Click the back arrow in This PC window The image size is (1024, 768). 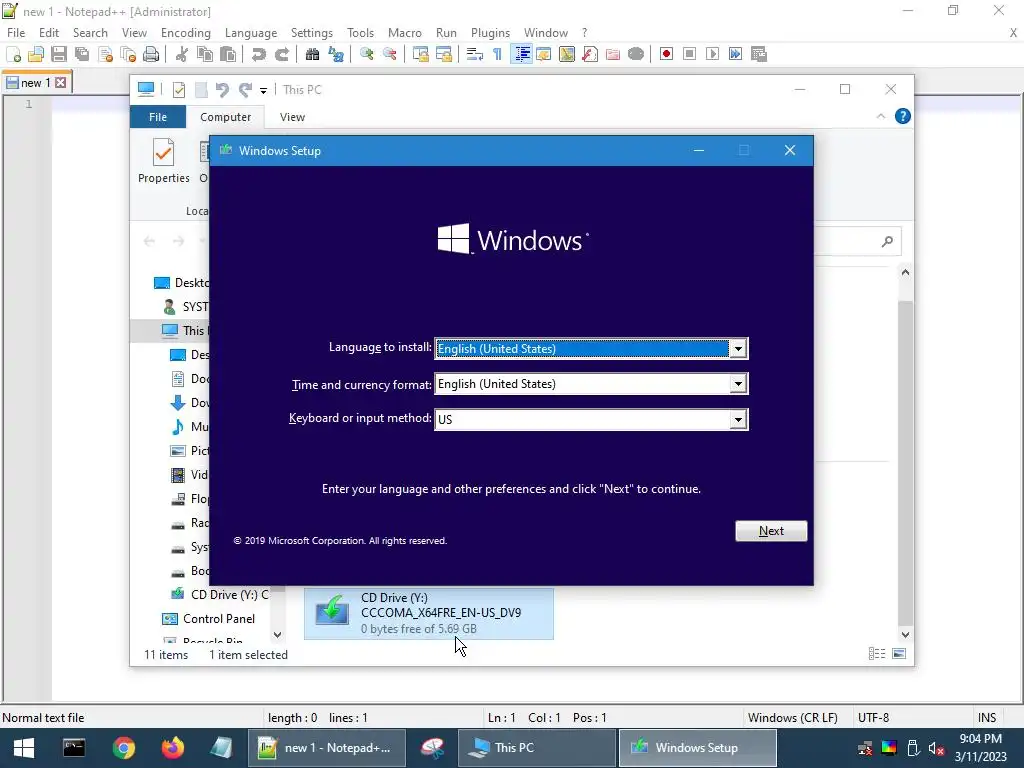(x=149, y=241)
